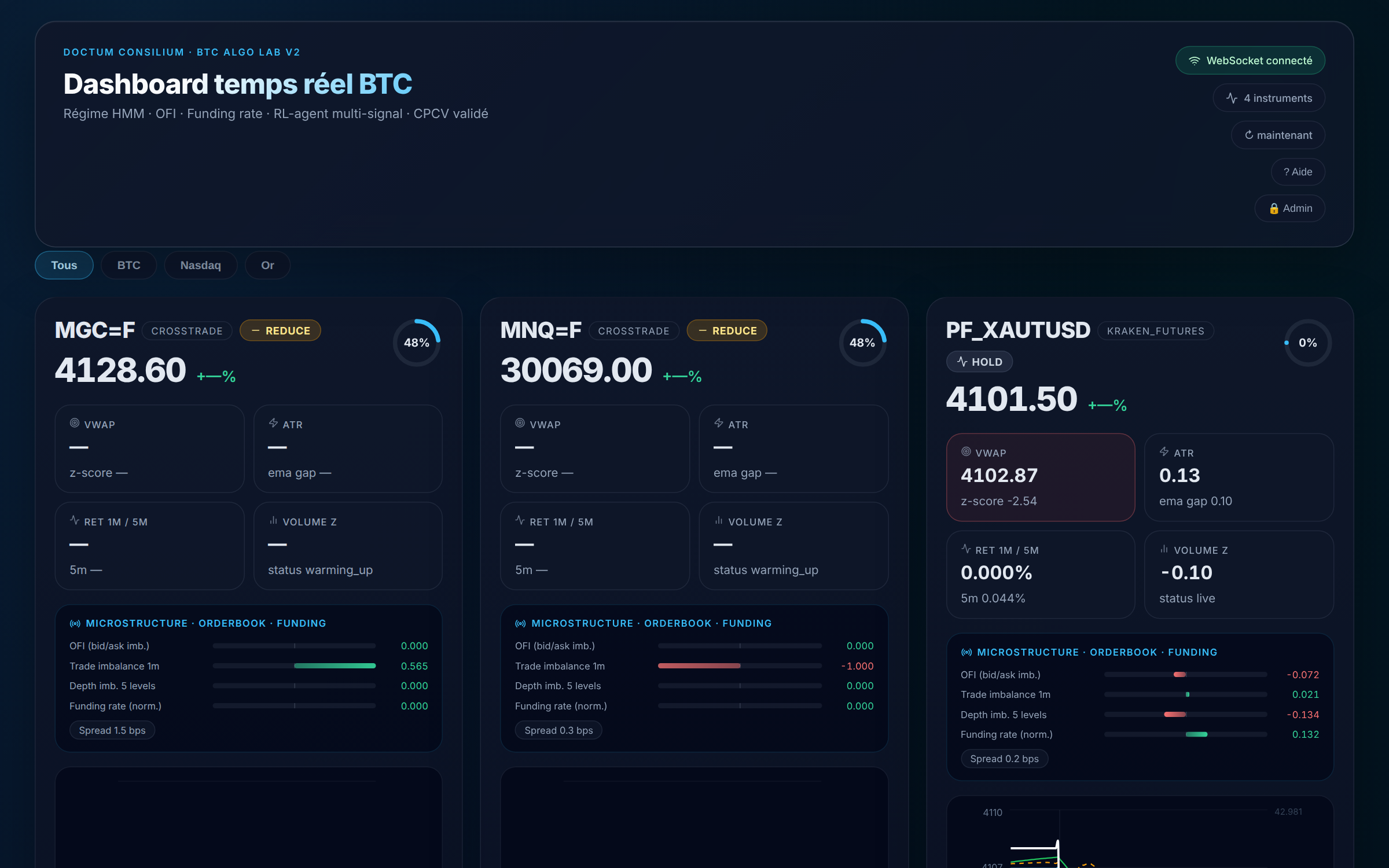Click the status live text
This screenshot has width=1389, height=868.
[1187, 598]
